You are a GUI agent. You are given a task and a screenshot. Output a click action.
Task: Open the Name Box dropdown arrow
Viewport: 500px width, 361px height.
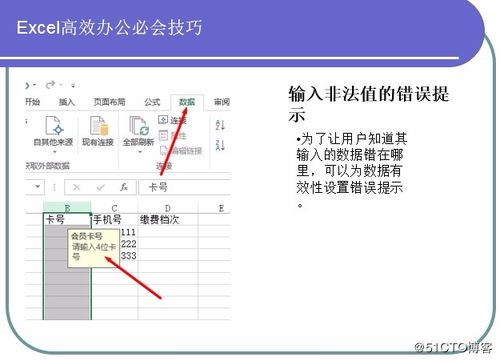38,187
